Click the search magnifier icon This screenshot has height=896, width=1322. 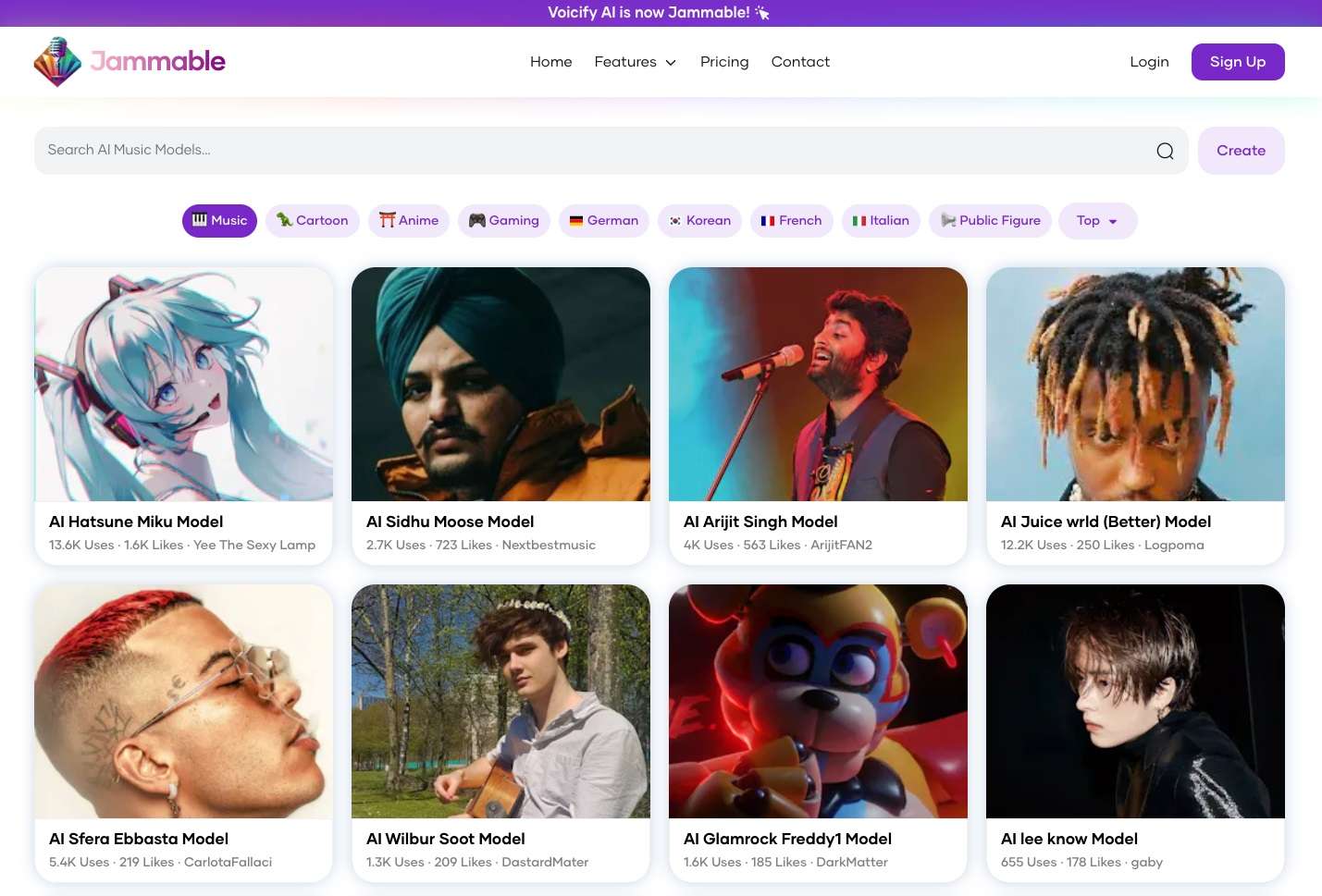pyautogui.click(x=1165, y=151)
